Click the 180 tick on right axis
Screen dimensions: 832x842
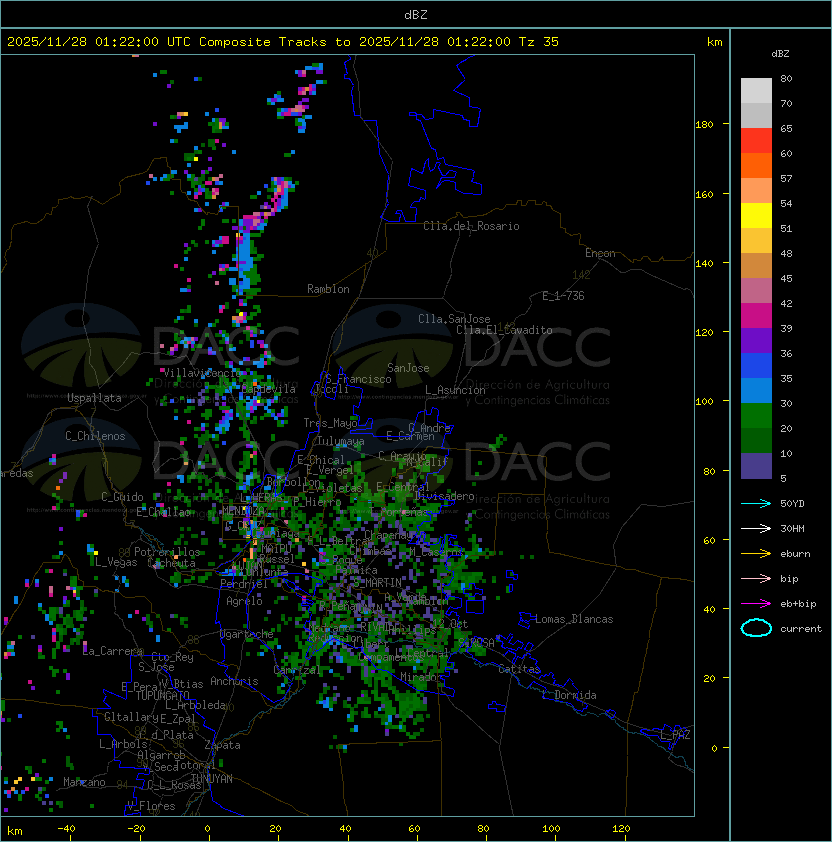click(x=704, y=124)
